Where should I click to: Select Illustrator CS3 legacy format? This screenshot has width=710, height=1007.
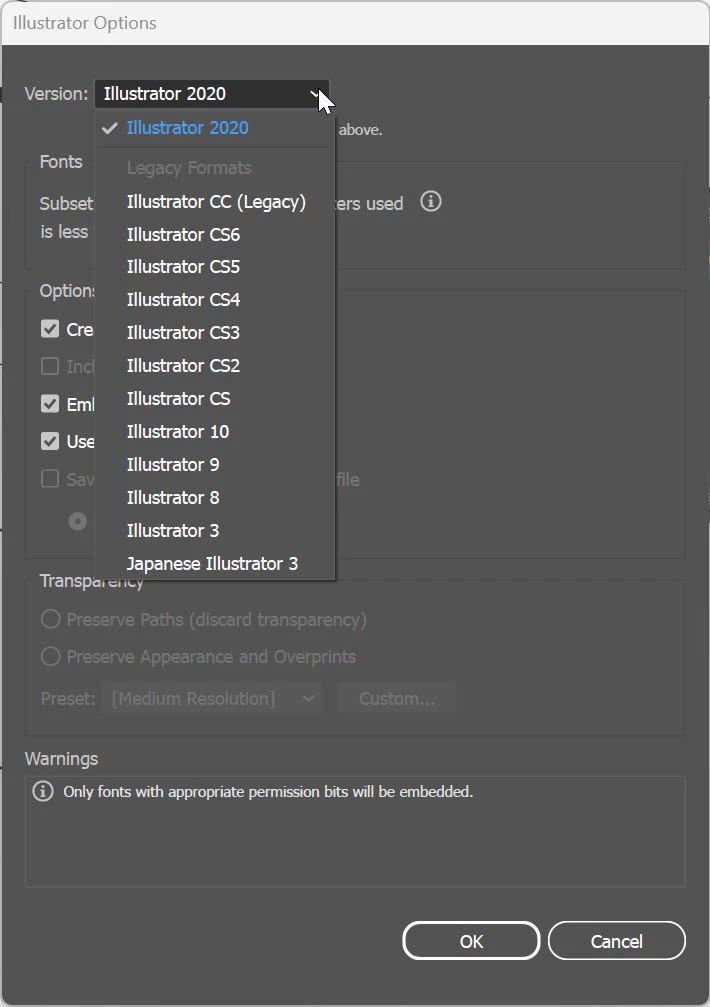tap(214, 333)
